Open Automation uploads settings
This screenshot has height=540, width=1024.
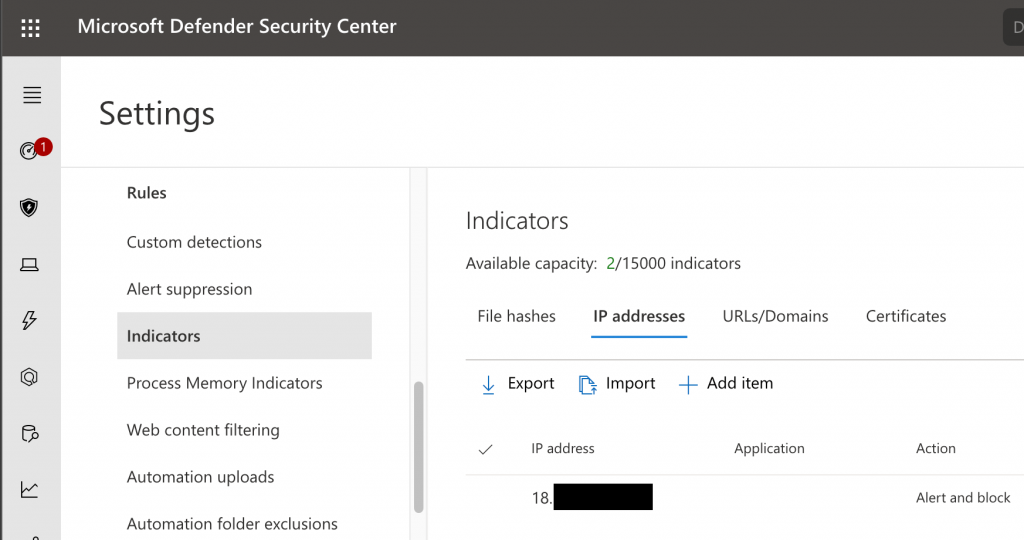pos(200,477)
